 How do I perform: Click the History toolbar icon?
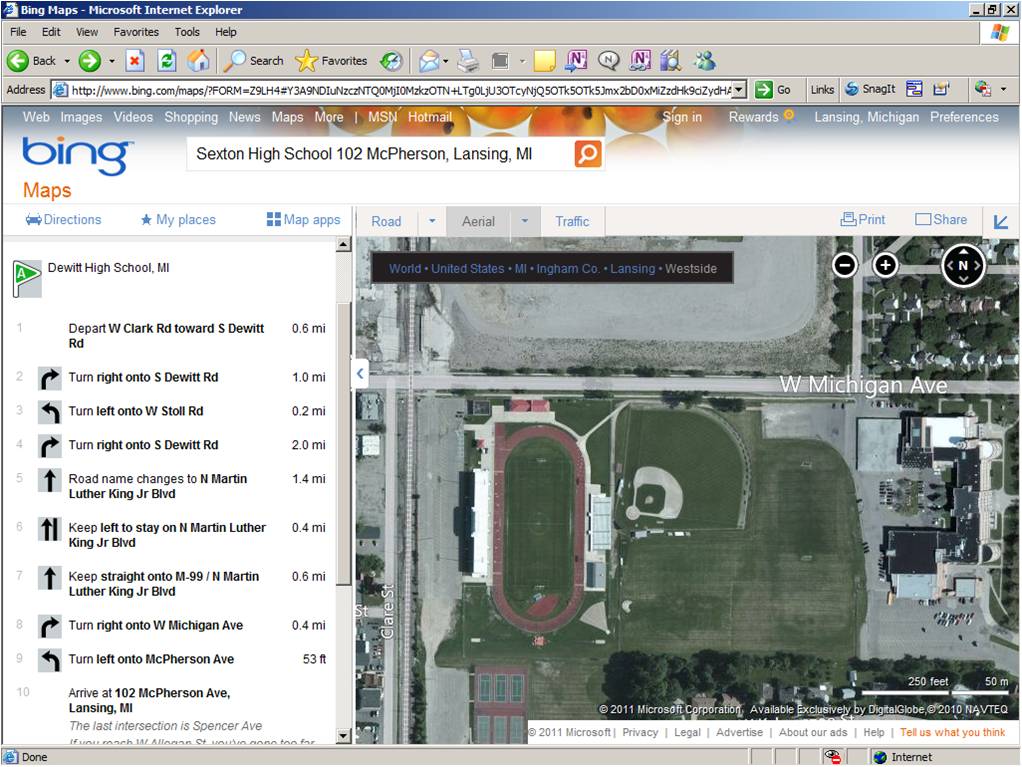[391, 61]
